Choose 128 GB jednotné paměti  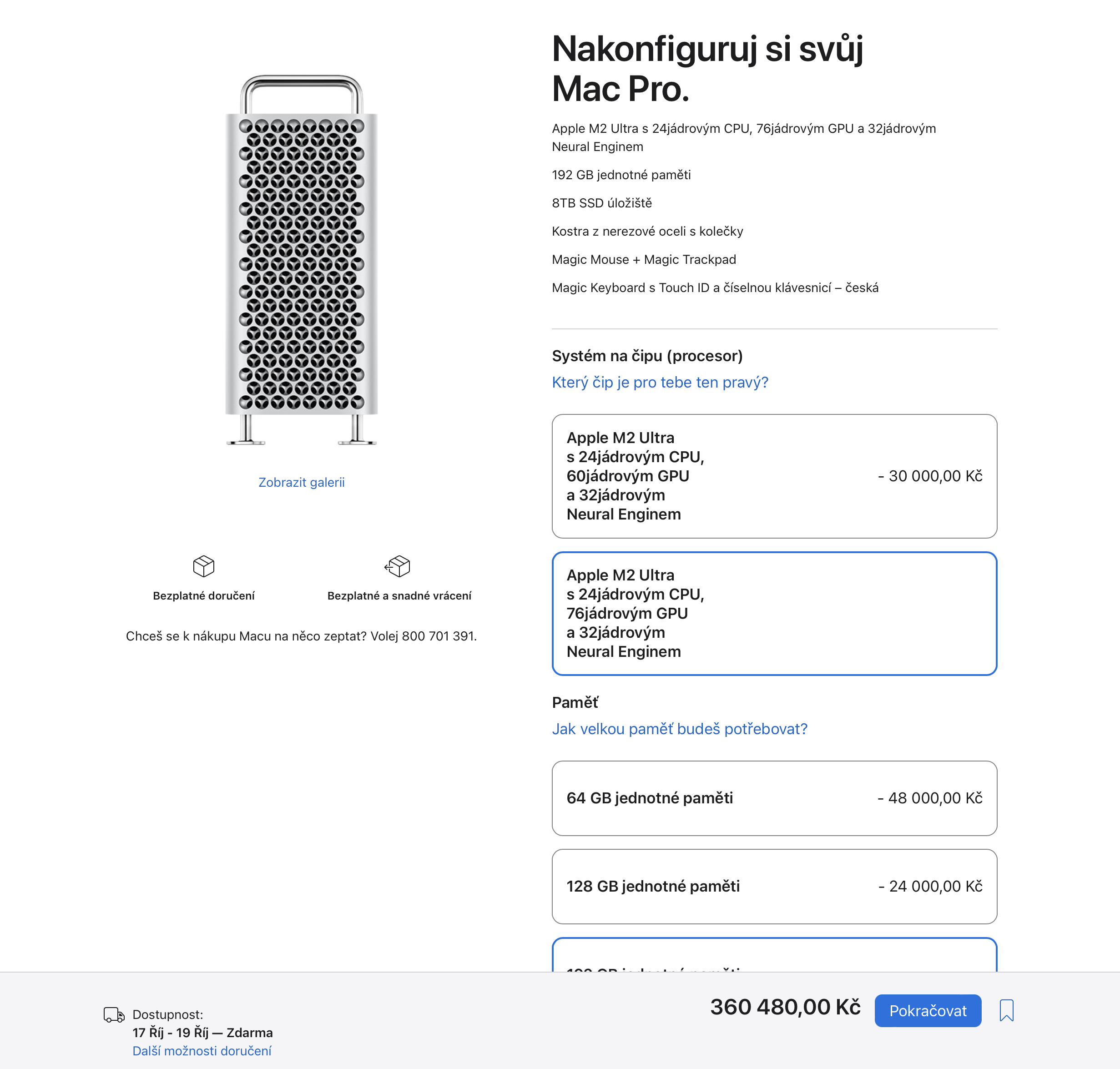pos(774,886)
